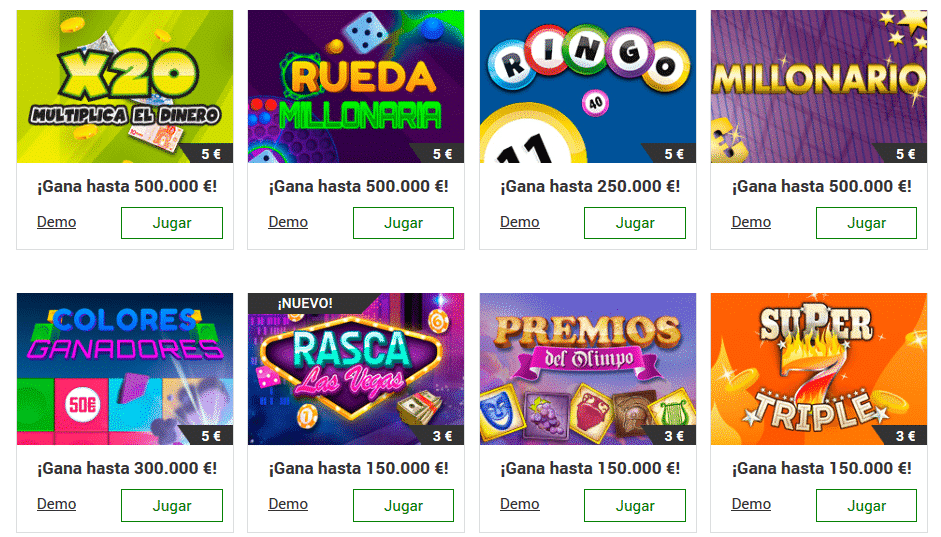Open the Rueda Millonaria game thumbnail
The image size is (941, 537).
pos(356,86)
